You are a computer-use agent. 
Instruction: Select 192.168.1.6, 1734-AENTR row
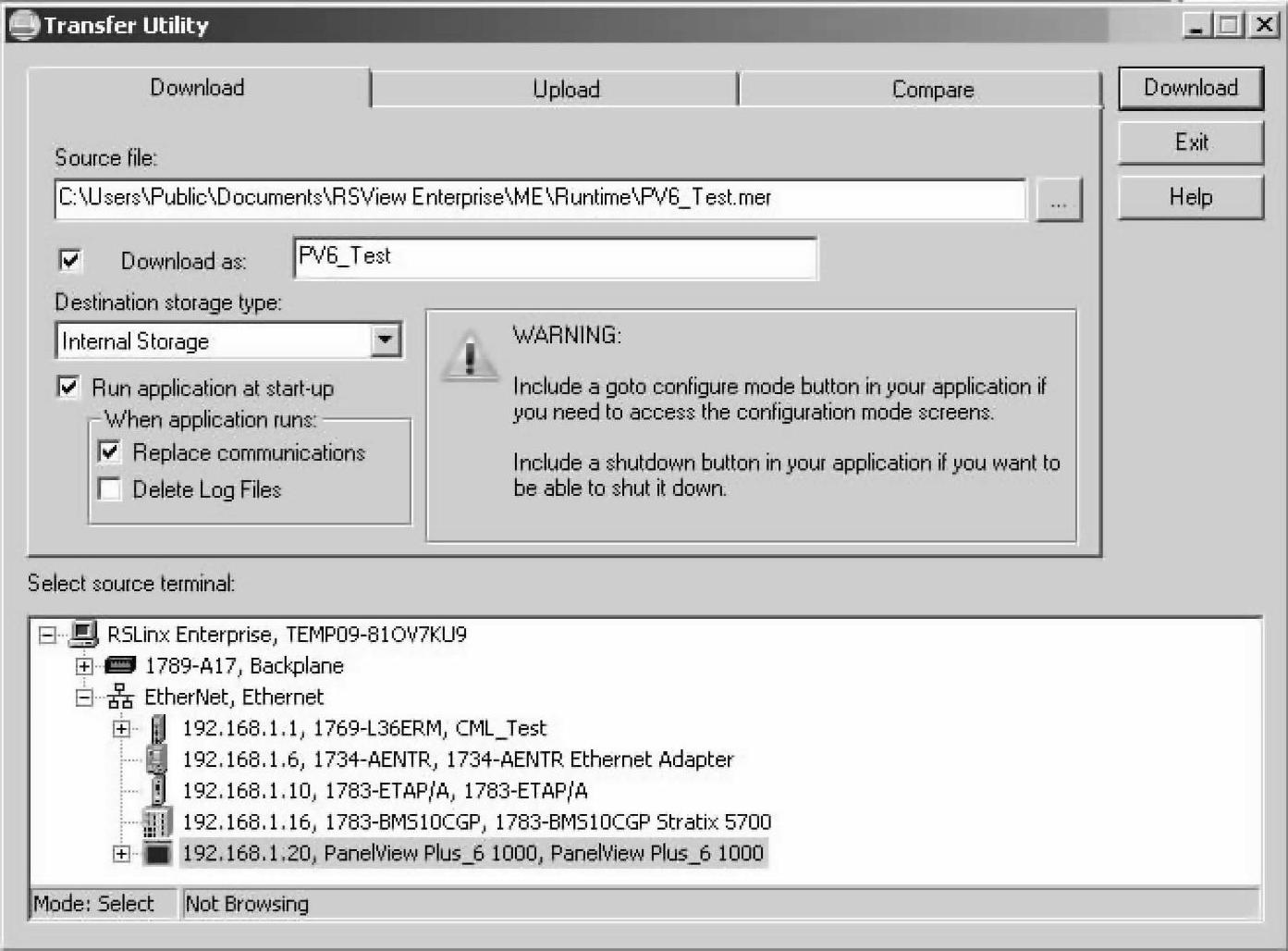458,760
